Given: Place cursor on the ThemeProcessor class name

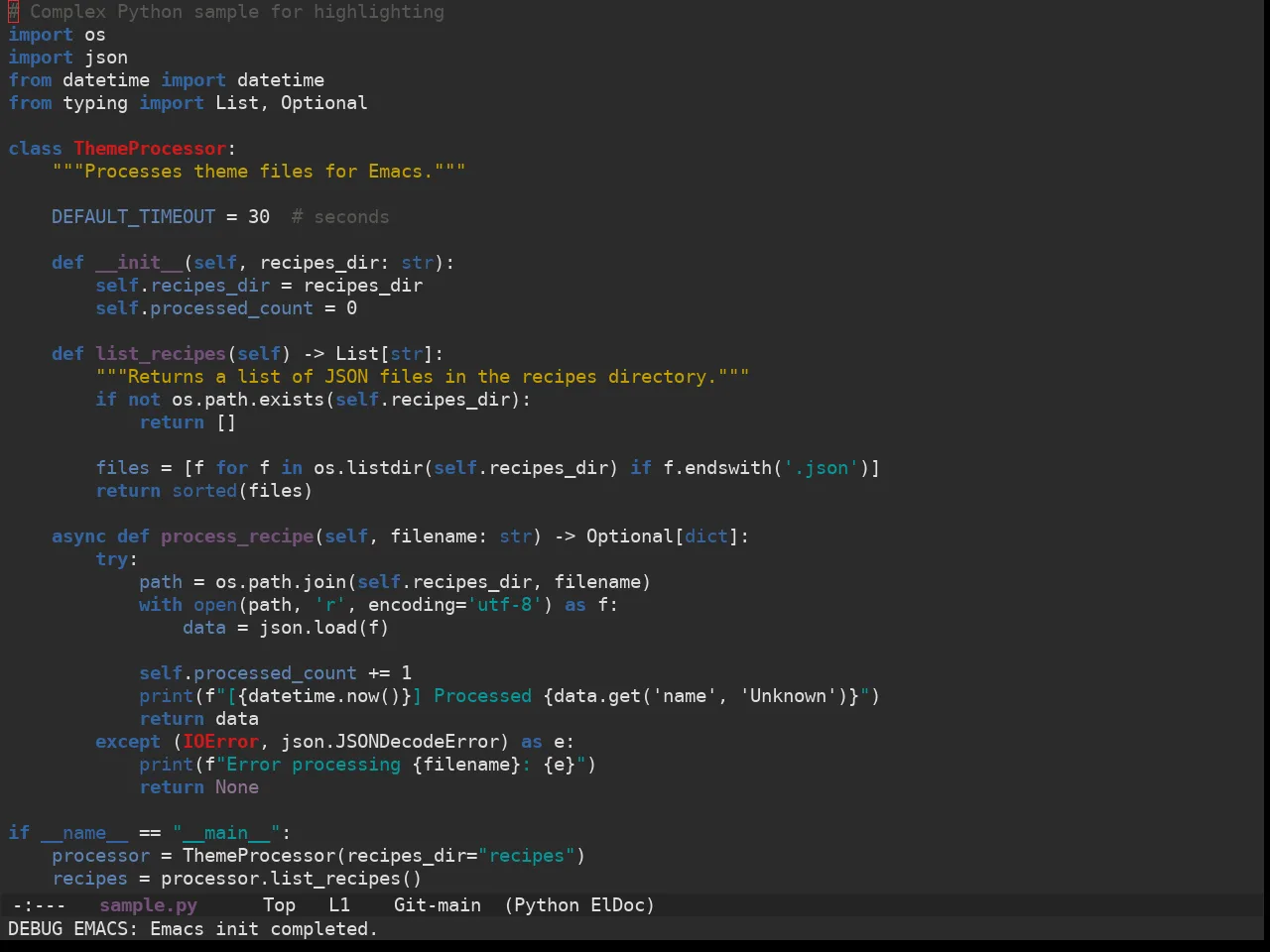Looking at the screenshot, I should coord(150,149).
